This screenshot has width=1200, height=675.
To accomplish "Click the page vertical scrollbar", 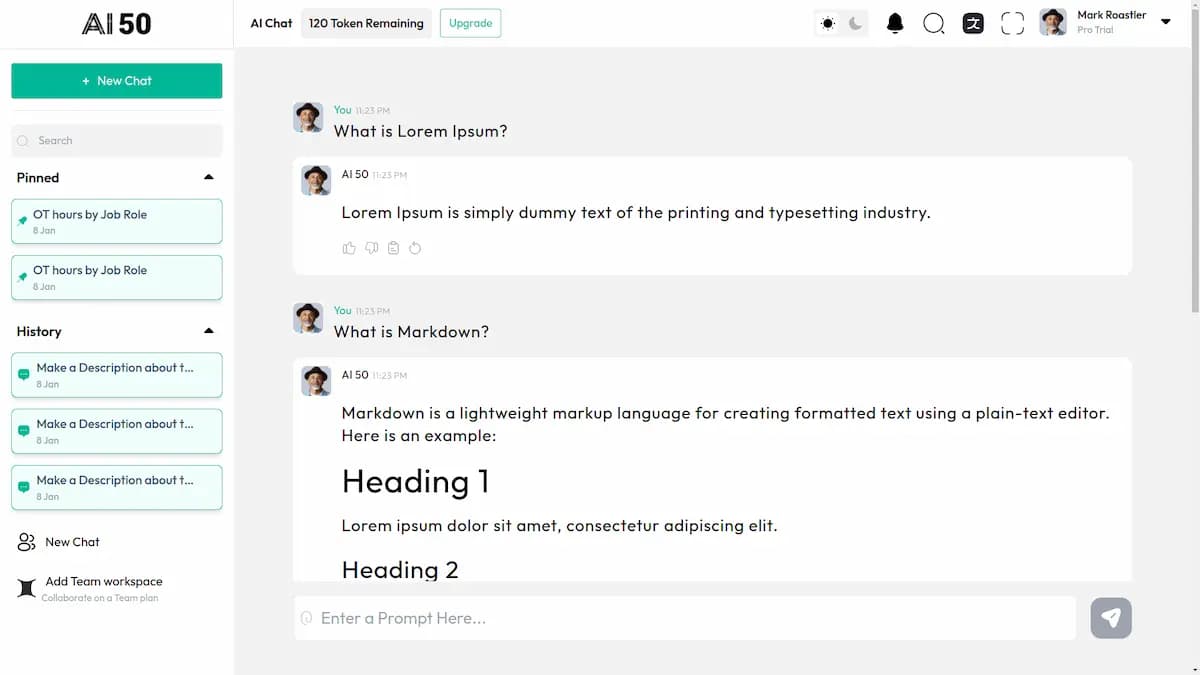I will coord(1195,160).
